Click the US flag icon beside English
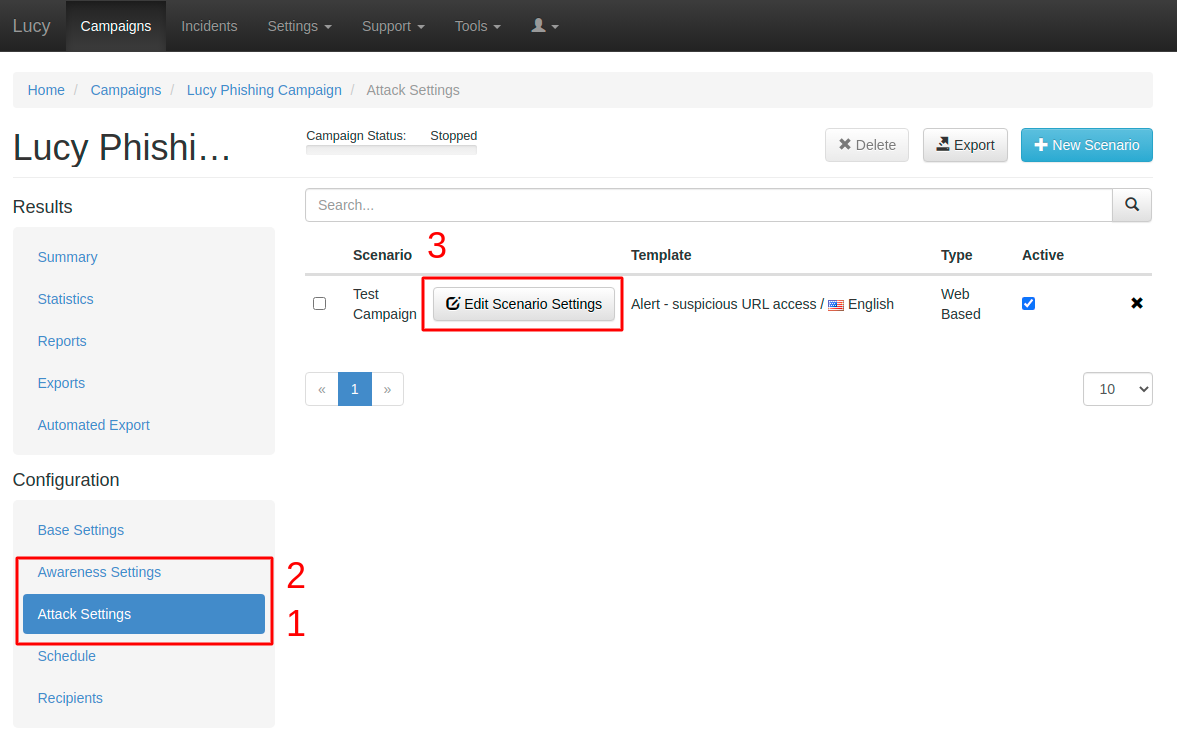The height and width of the screenshot is (731, 1177). coord(835,305)
